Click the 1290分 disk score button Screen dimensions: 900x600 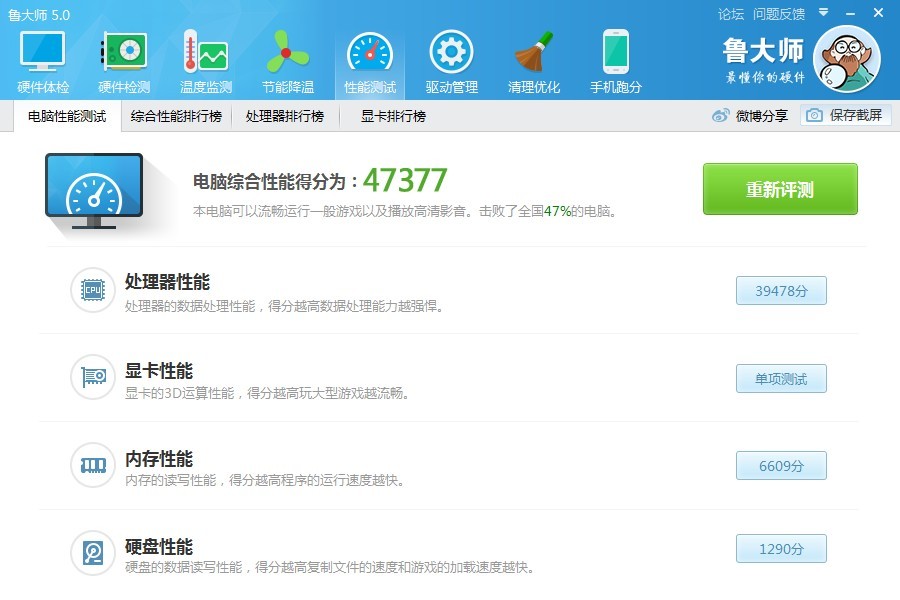(781, 549)
